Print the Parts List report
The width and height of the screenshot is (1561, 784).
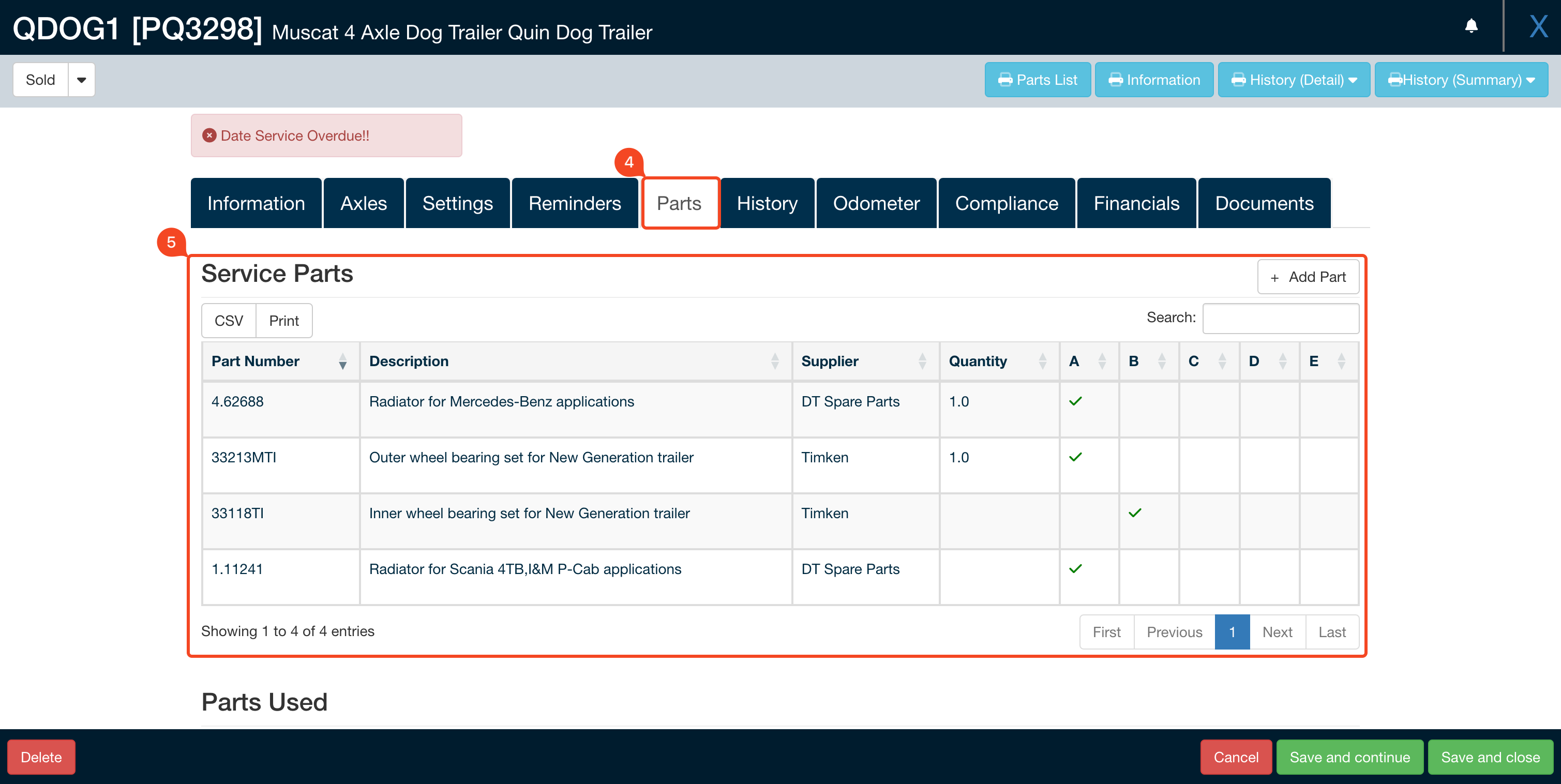tap(1038, 79)
